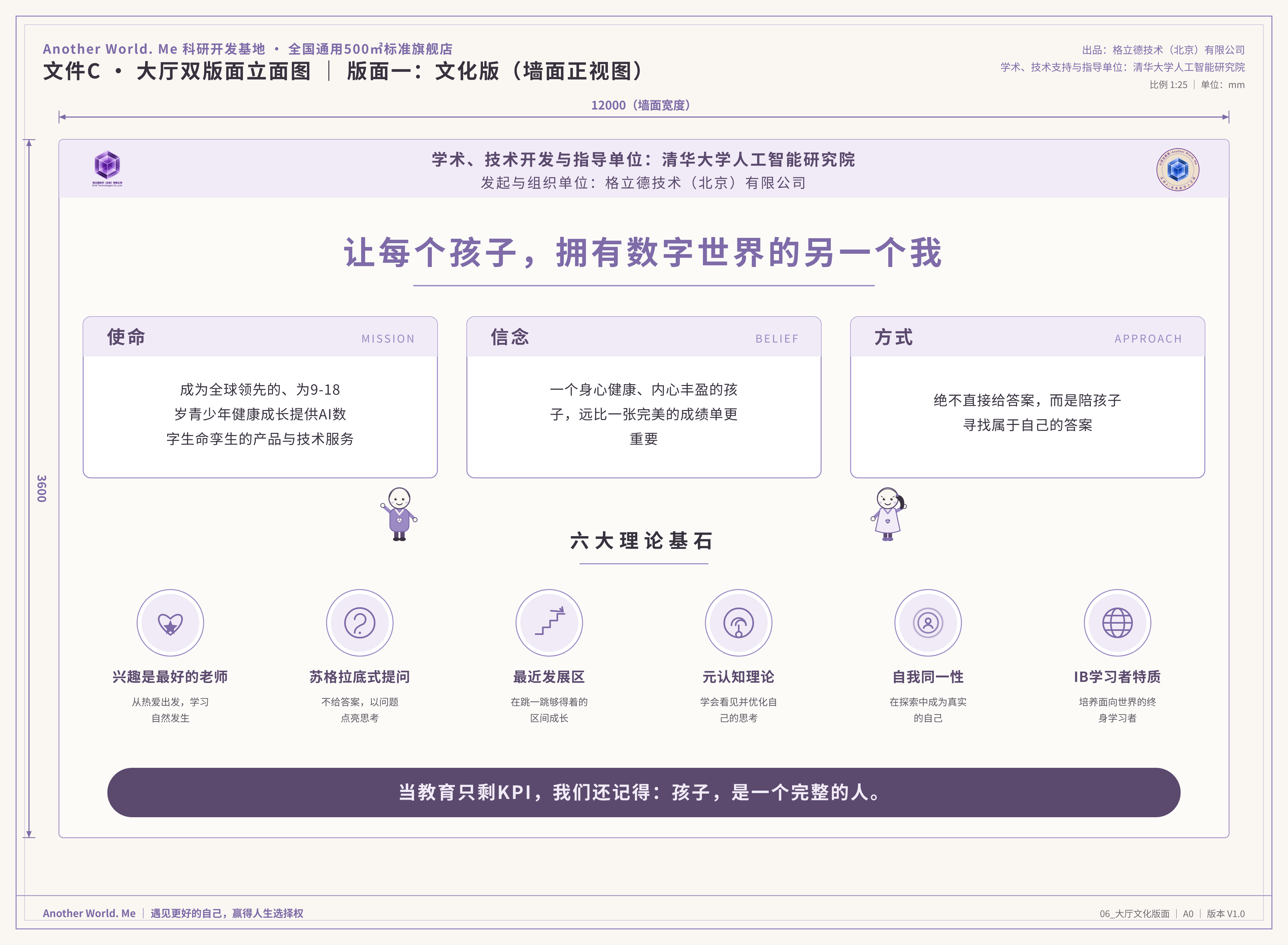Click the dark purple slogan banner about KPI

pos(644,792)
